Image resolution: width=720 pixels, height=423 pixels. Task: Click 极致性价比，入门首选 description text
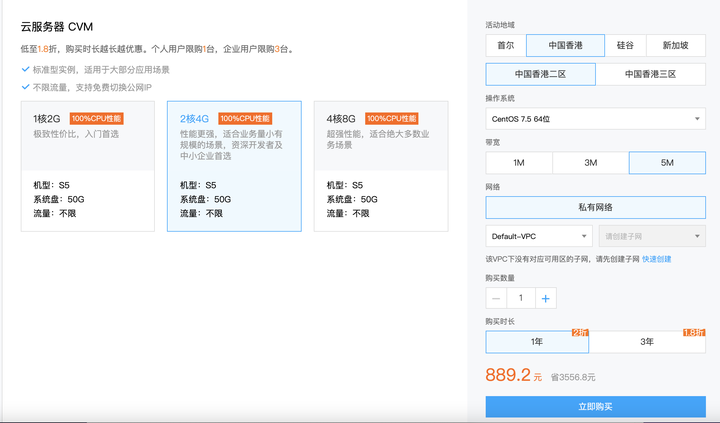(x=76, y=134)
